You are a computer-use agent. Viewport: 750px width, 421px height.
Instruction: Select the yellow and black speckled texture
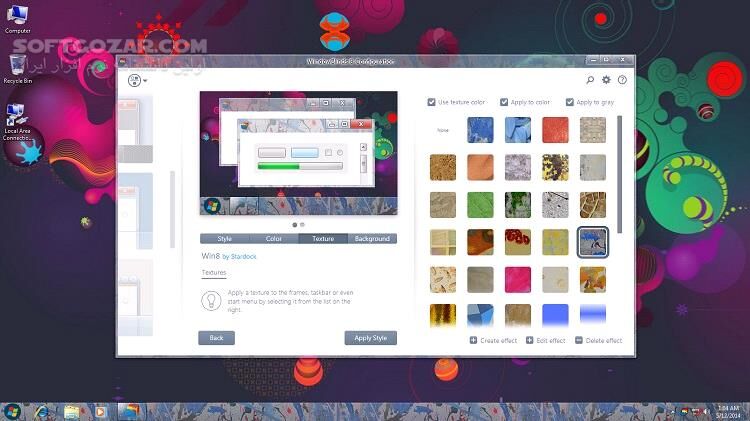(x=555, y=167)
